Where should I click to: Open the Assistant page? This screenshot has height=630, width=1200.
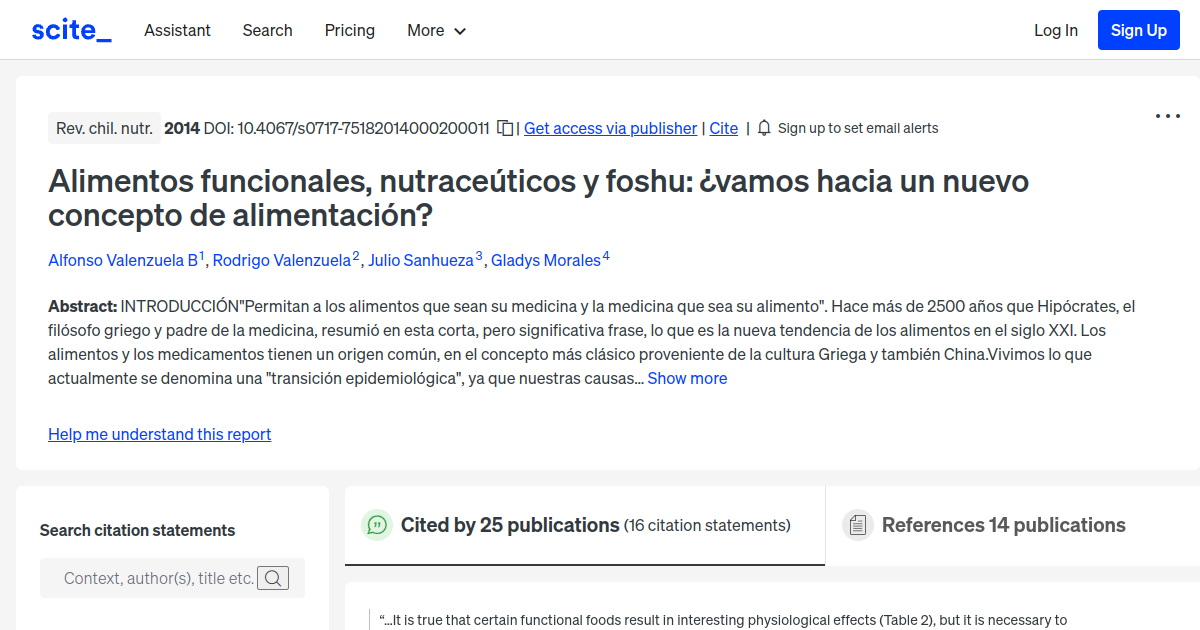point(177,31)
